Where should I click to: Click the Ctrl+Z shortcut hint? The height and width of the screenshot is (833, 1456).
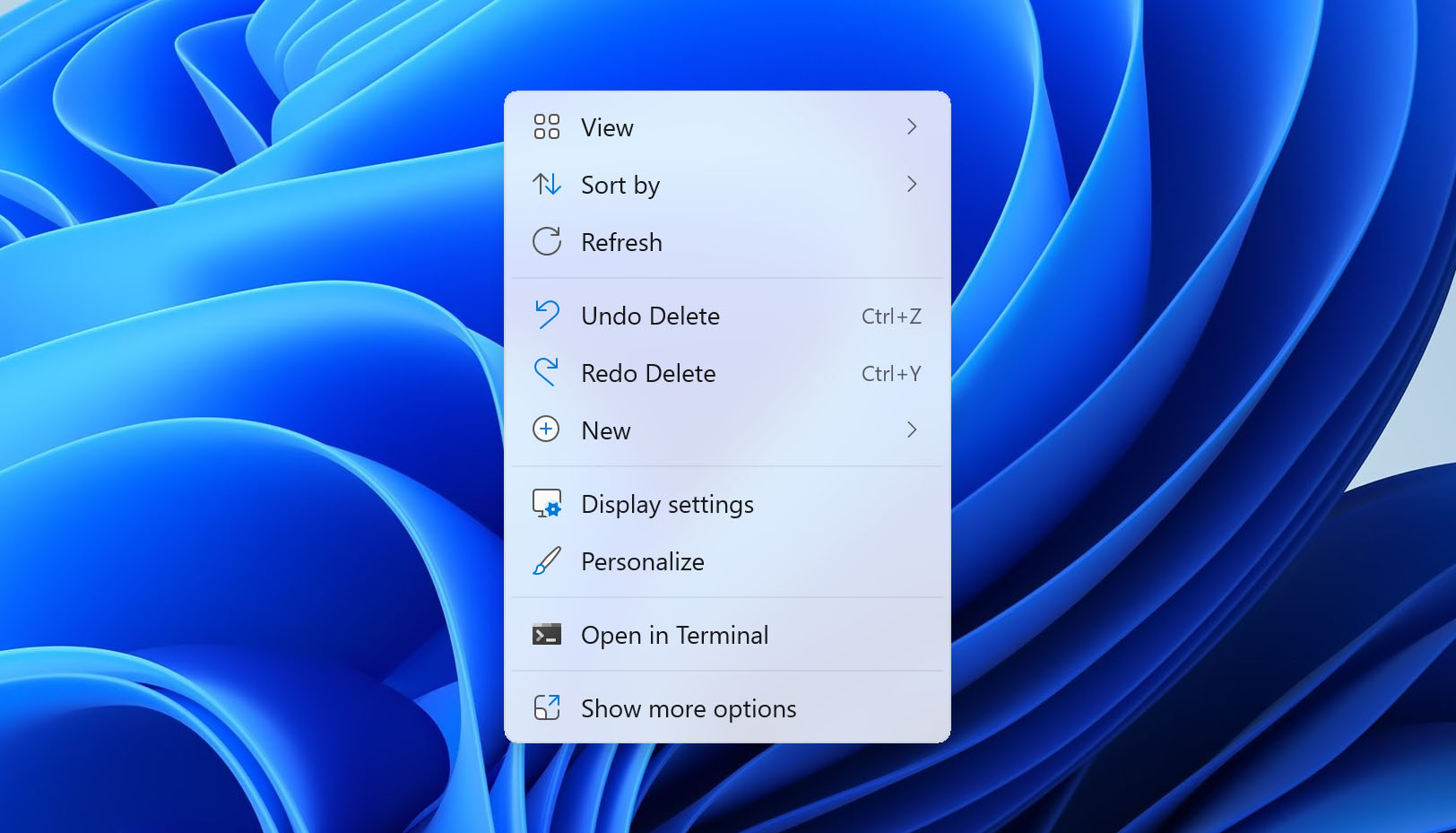pyautogui.click(x=890, y=317)
